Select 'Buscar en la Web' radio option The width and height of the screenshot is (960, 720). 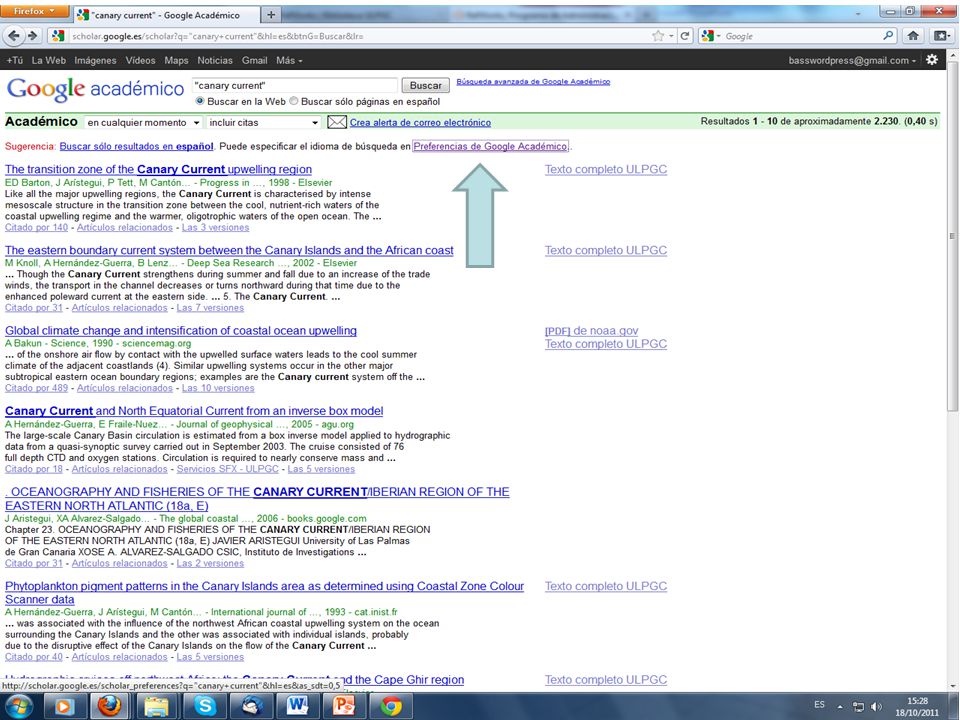(200, 101)
